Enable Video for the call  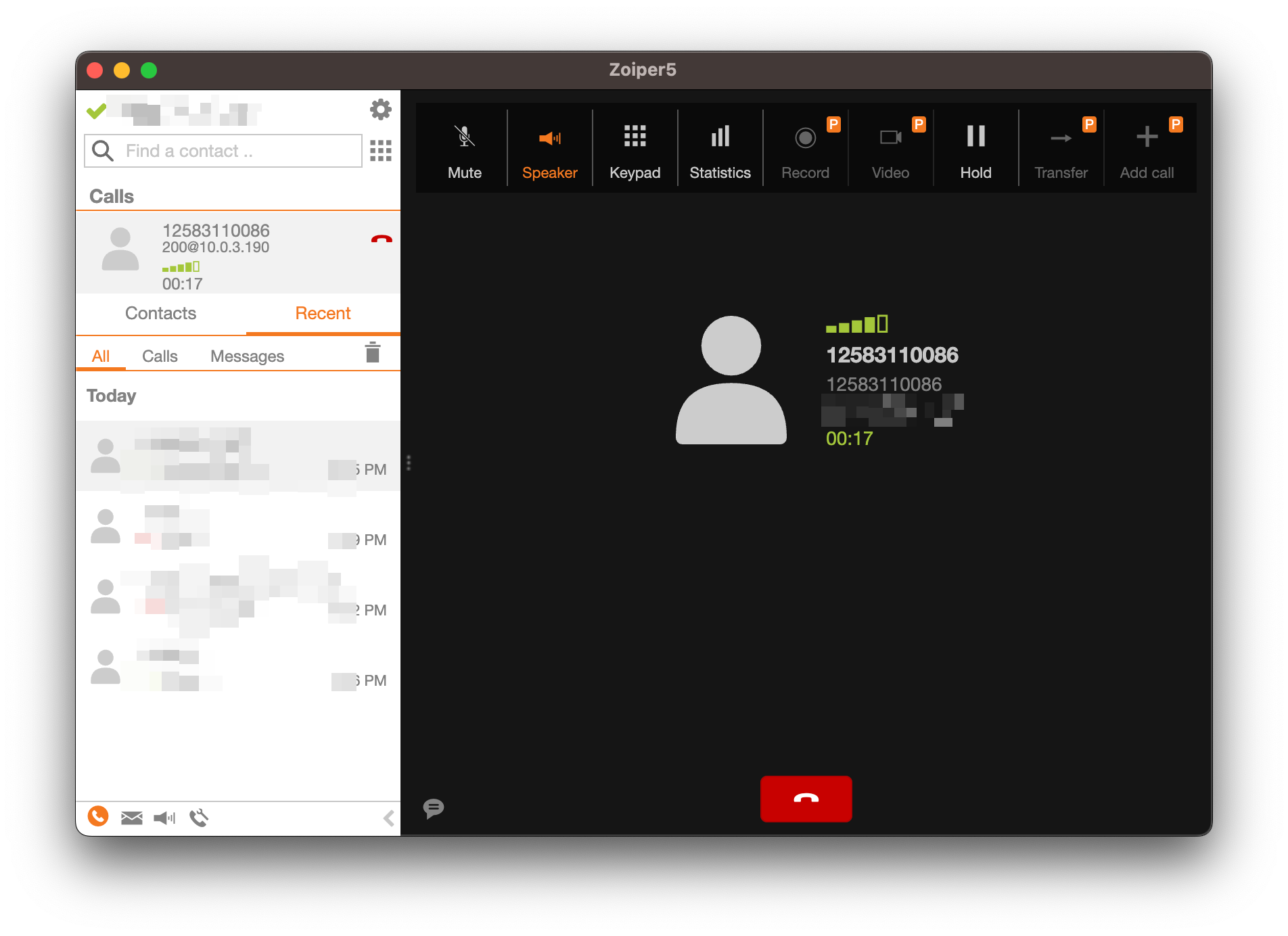[x=890, y=147]
